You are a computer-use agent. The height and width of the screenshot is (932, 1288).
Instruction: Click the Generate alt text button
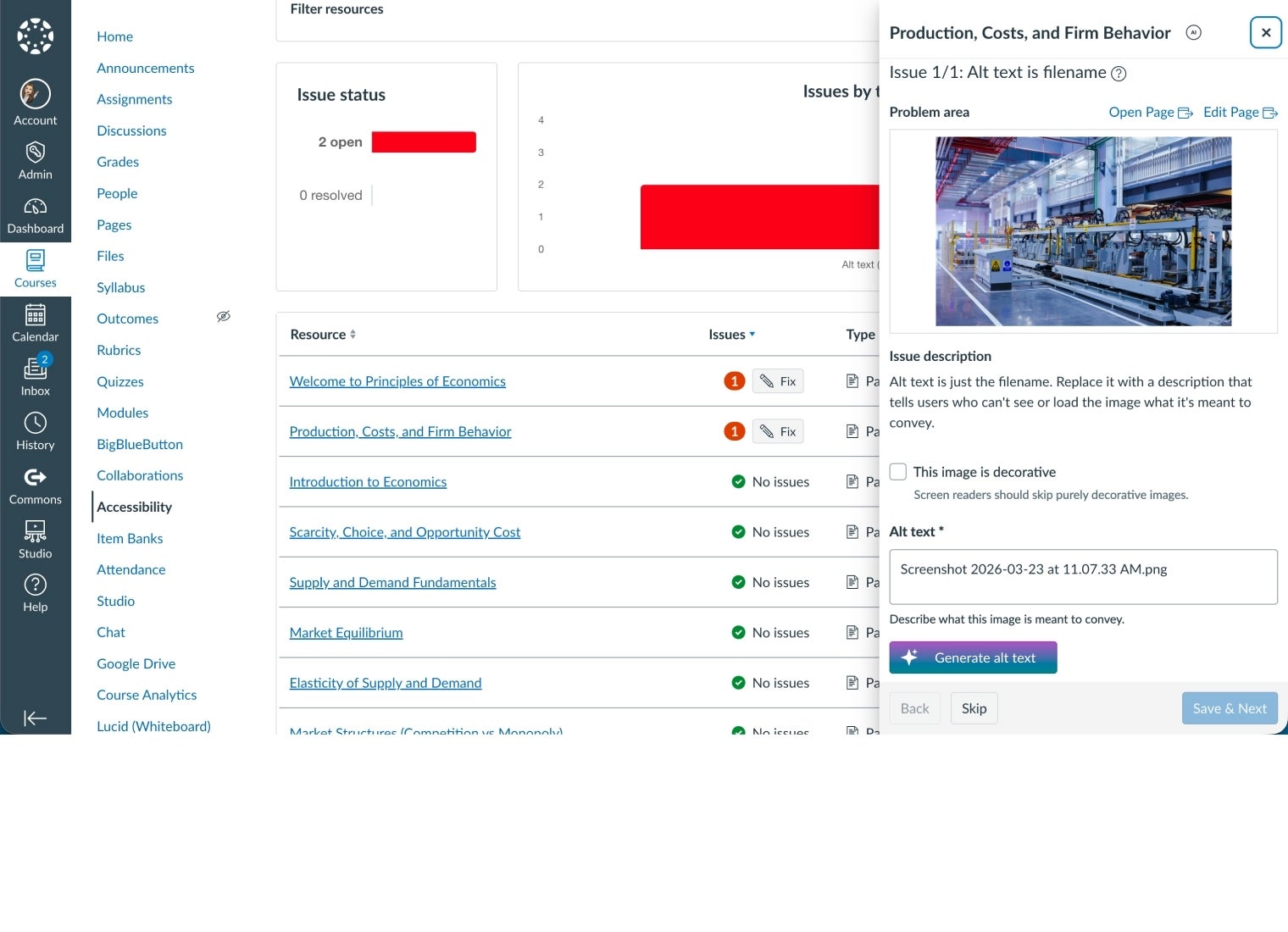coord(973,657)
